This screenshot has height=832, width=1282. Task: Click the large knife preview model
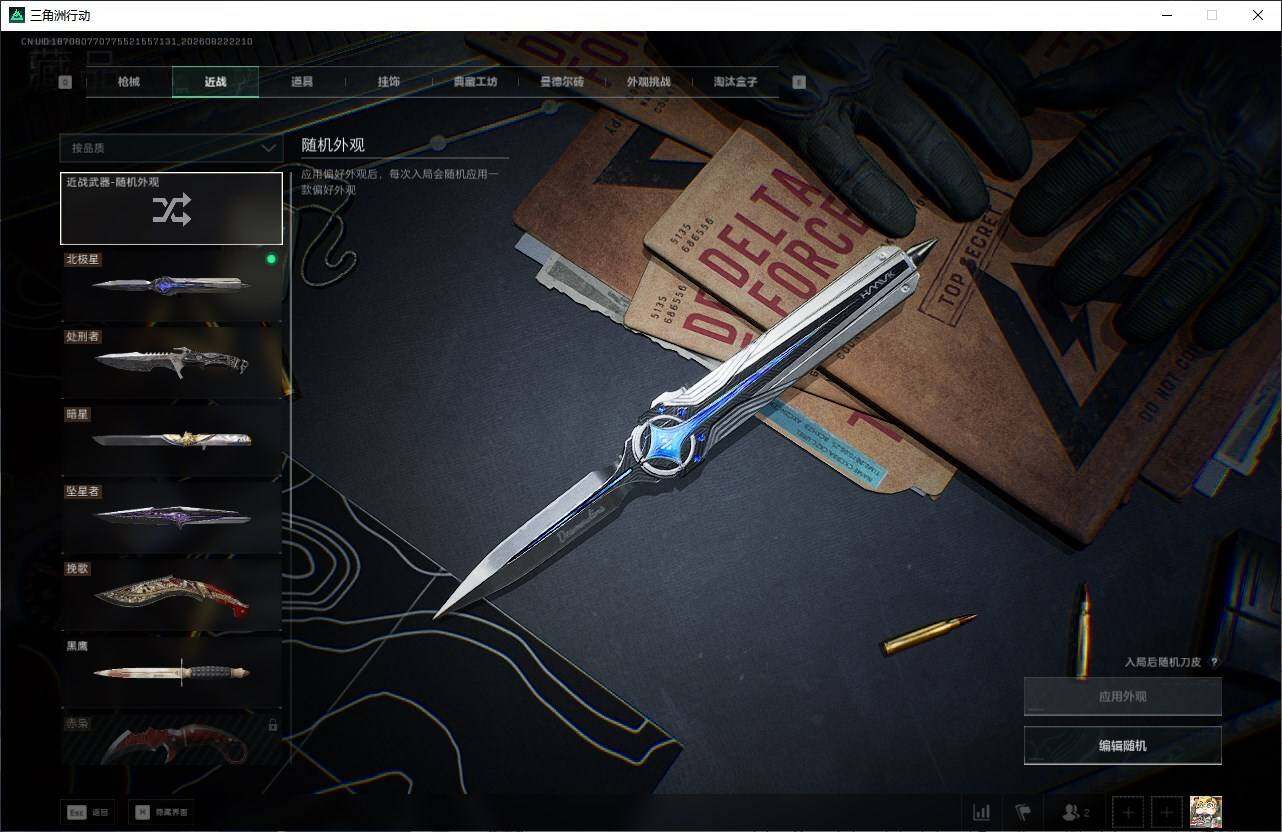(686, 429)
